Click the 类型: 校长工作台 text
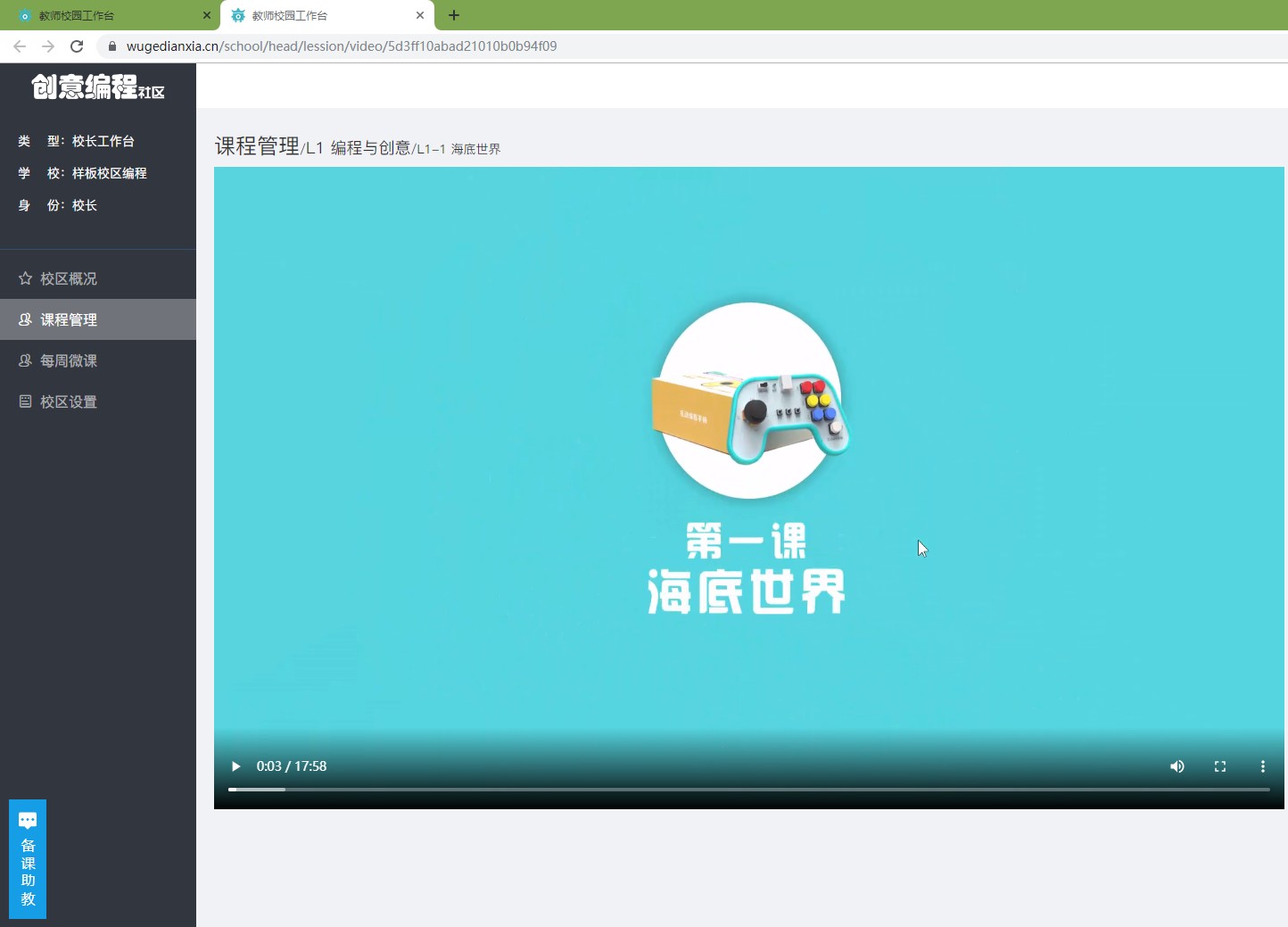Viewport: 1288px width, 927px height. 76,141
